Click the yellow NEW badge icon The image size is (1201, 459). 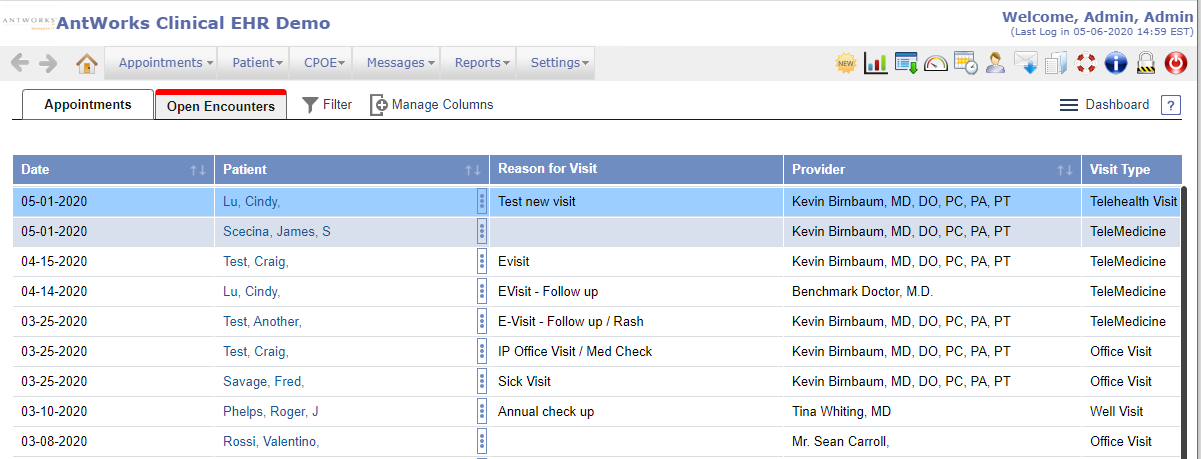click(846, 63)
